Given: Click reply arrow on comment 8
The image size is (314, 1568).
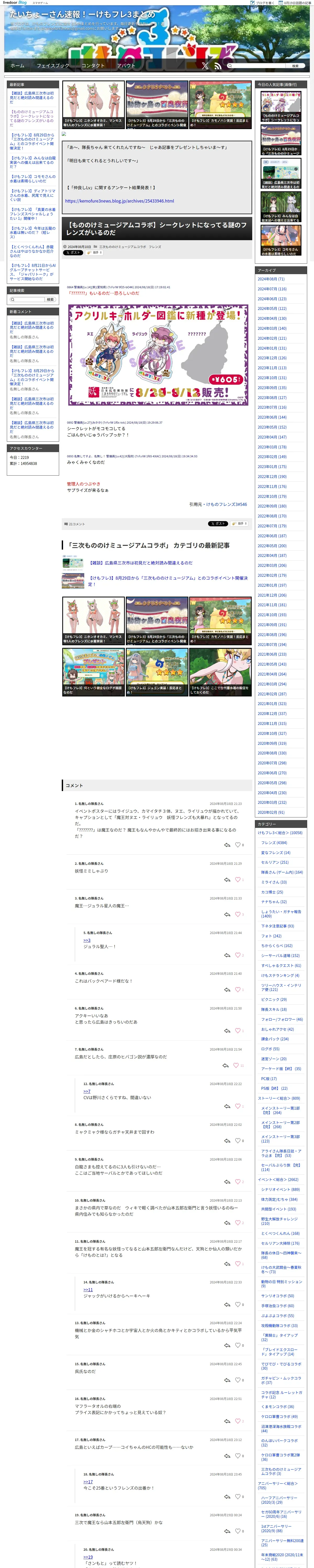Looking at the screenshot, I should coord(227,1141).
